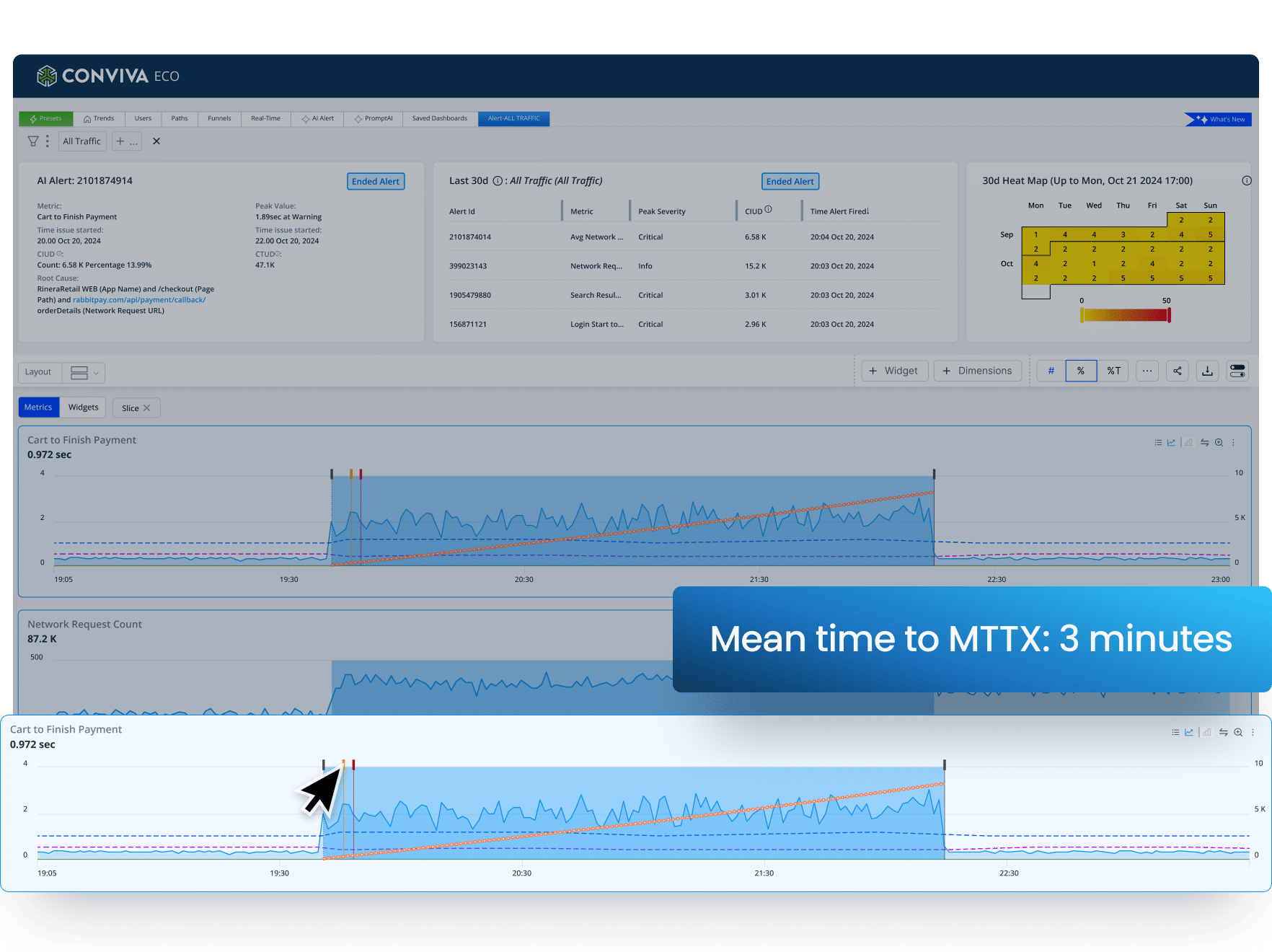The image size is (1272, 952).
Task: Toggle the switches control in the toolbar
Action: pos(1237,371)
